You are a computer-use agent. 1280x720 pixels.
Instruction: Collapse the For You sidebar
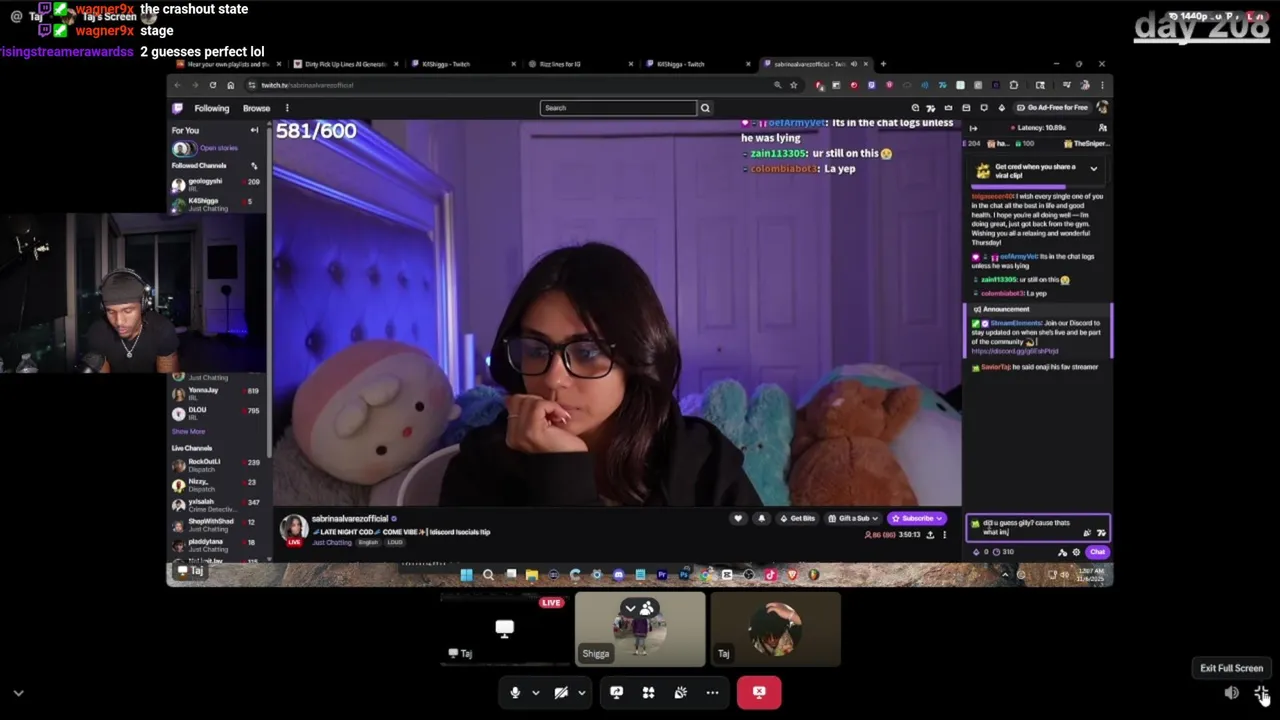tap(254, 130)
